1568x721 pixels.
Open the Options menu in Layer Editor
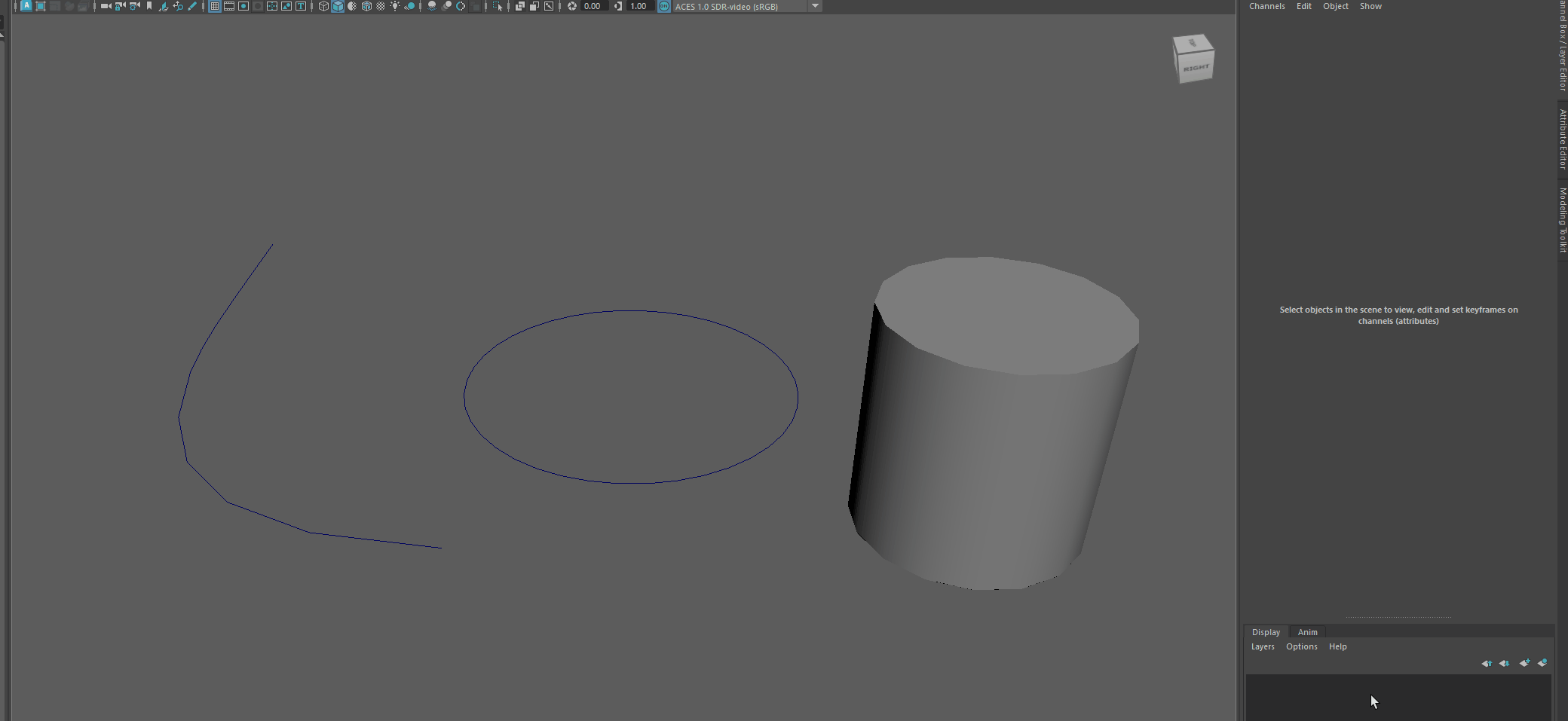[x=1301, y=646]
